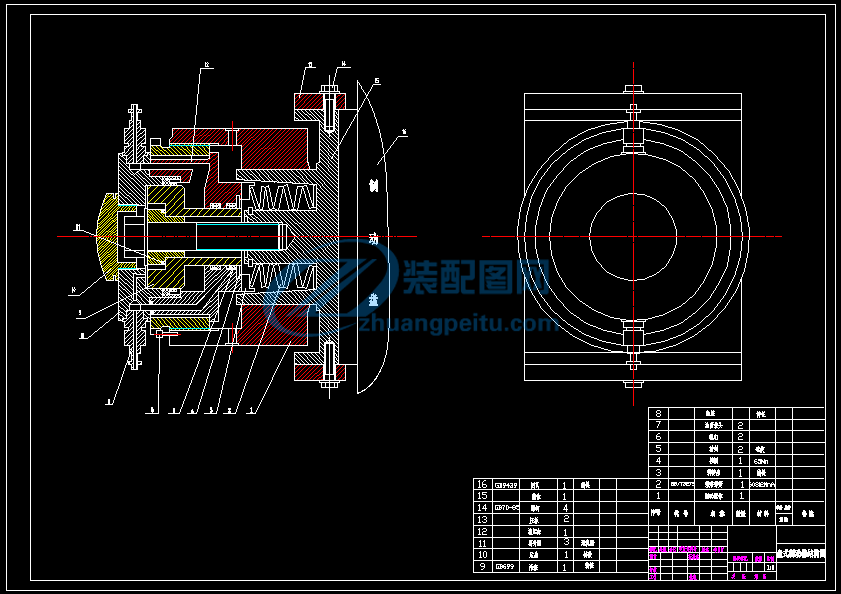Screen dimensions: 841x594
Task: Select the yellow domed cap in section view
Action: click(x=107, y=237)
